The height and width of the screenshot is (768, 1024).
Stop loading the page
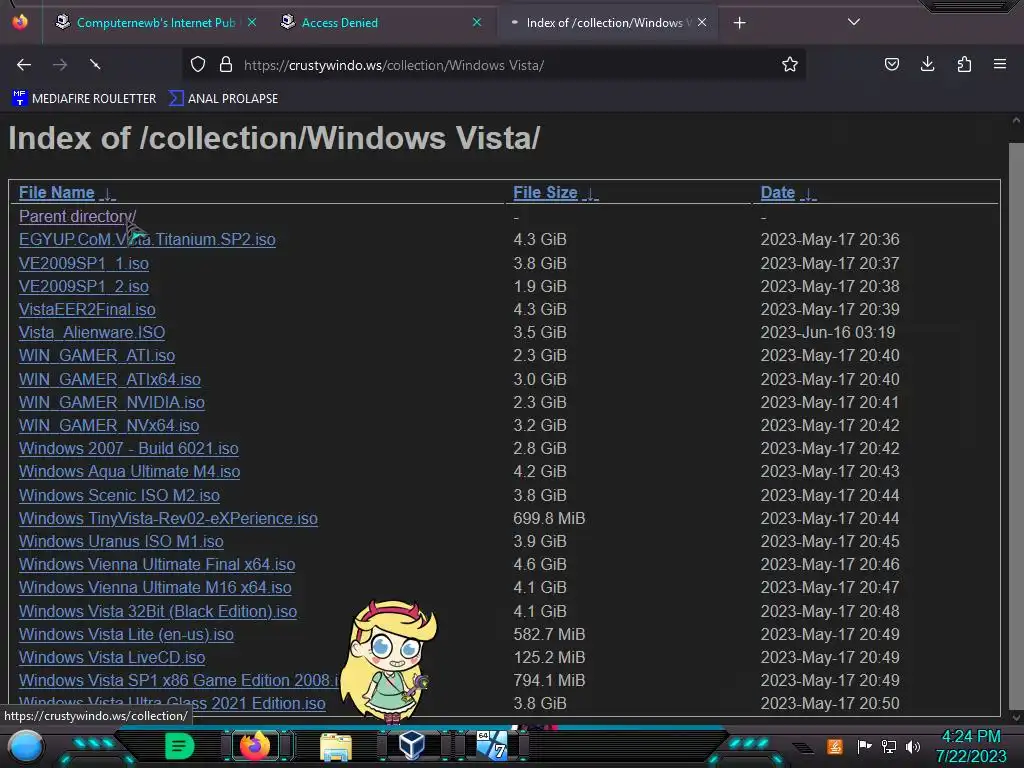point(95,65)
